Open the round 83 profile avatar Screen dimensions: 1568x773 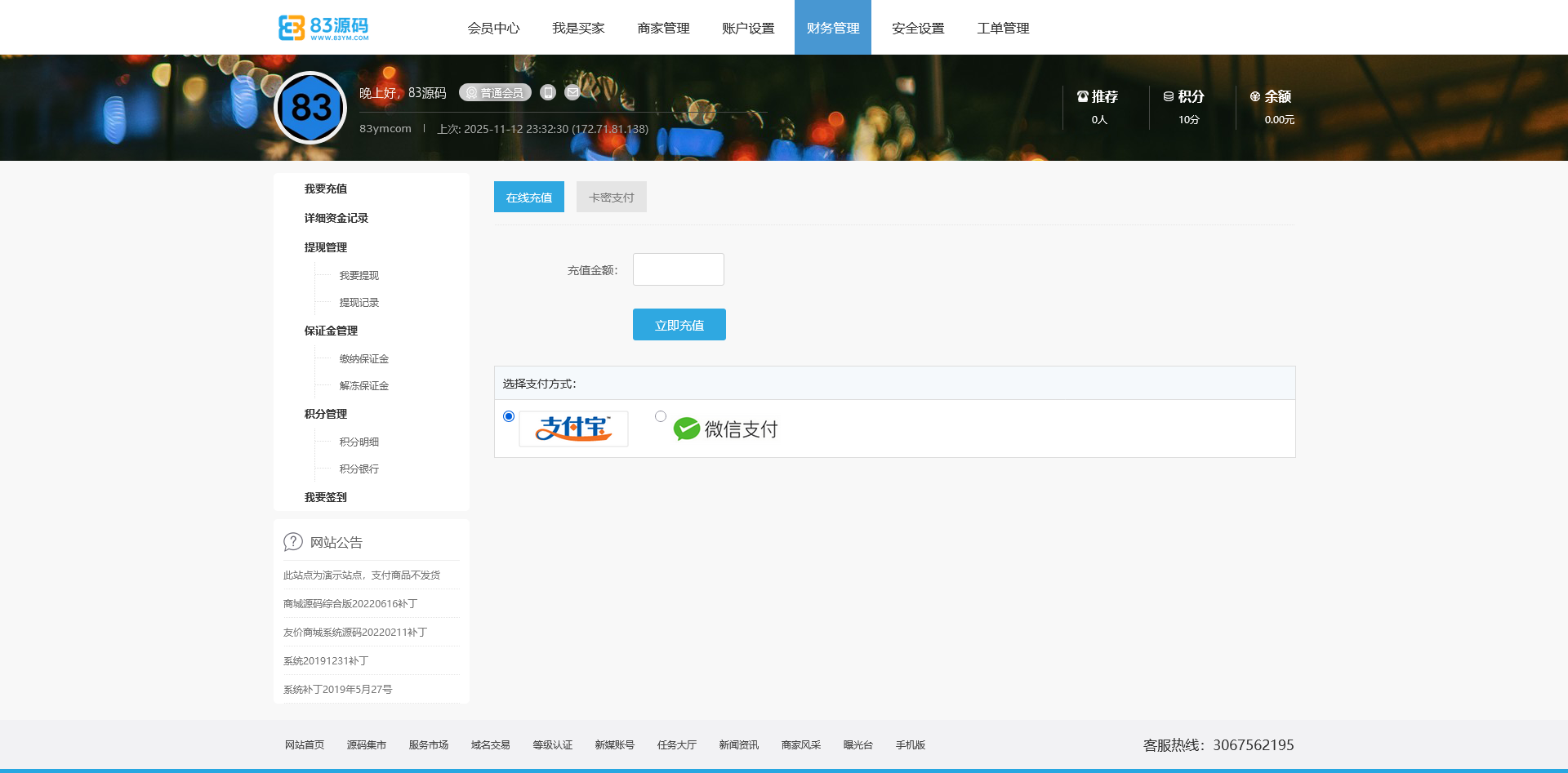310,108
